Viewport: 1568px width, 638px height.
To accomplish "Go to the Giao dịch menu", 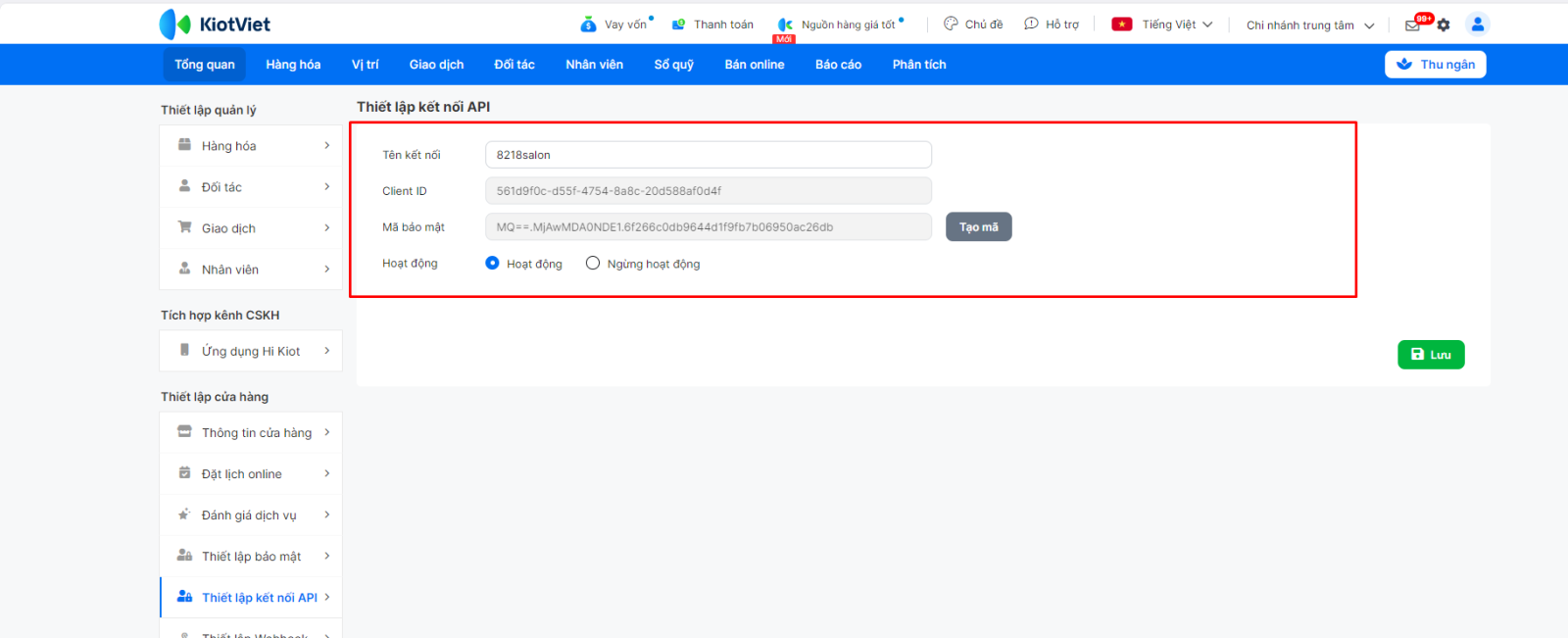I will tap(436, 65).
